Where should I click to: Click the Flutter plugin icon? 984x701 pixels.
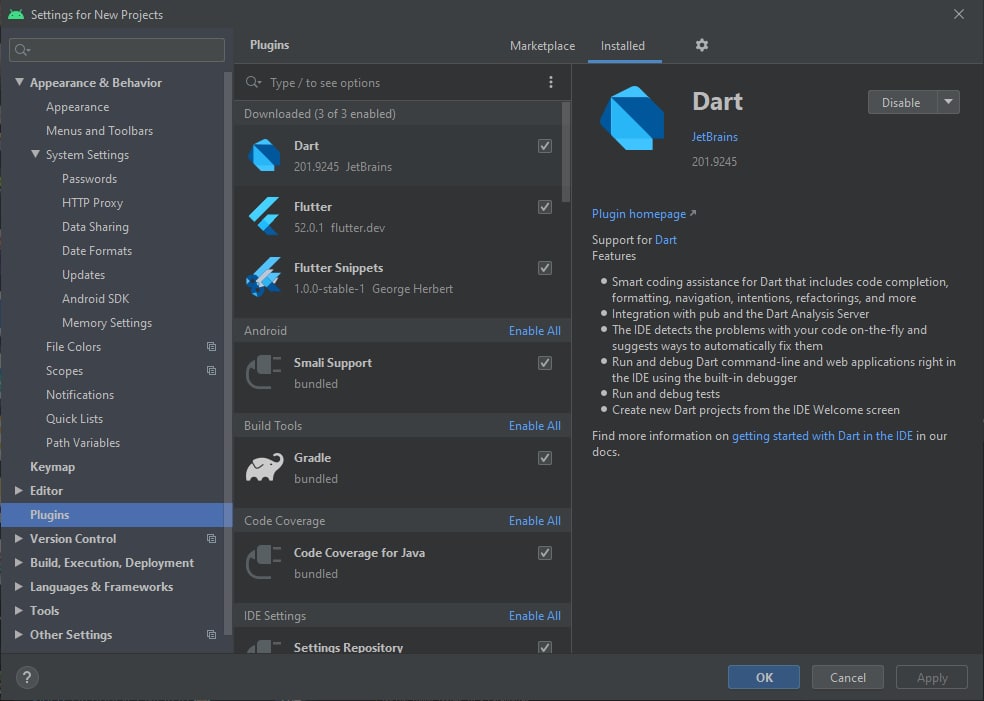[x=264, y=216]
